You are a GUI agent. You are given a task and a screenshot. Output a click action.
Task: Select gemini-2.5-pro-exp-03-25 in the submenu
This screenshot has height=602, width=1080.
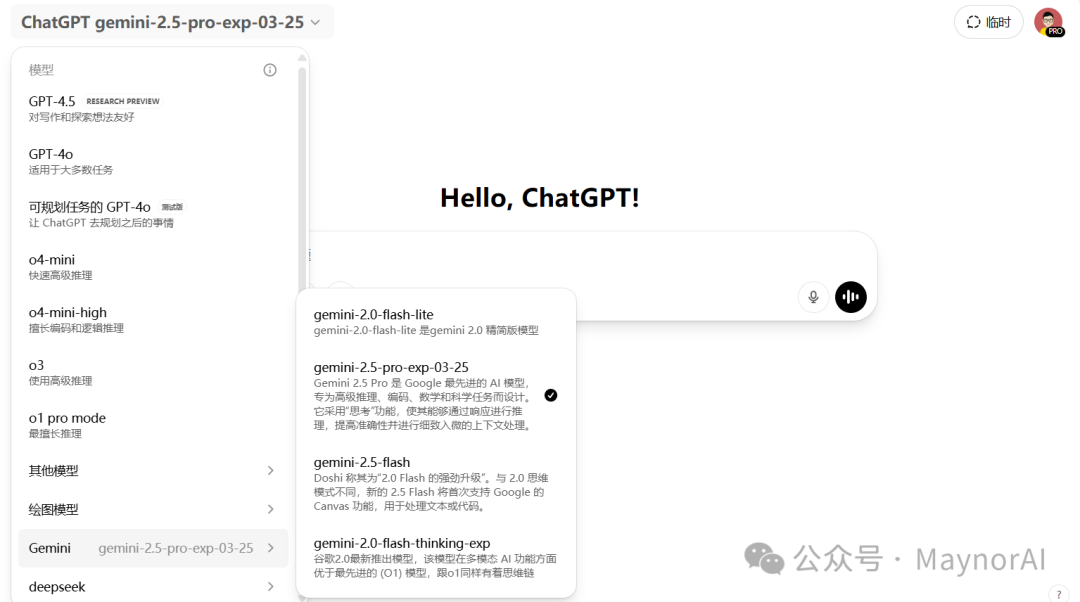(x=436, y=395)
